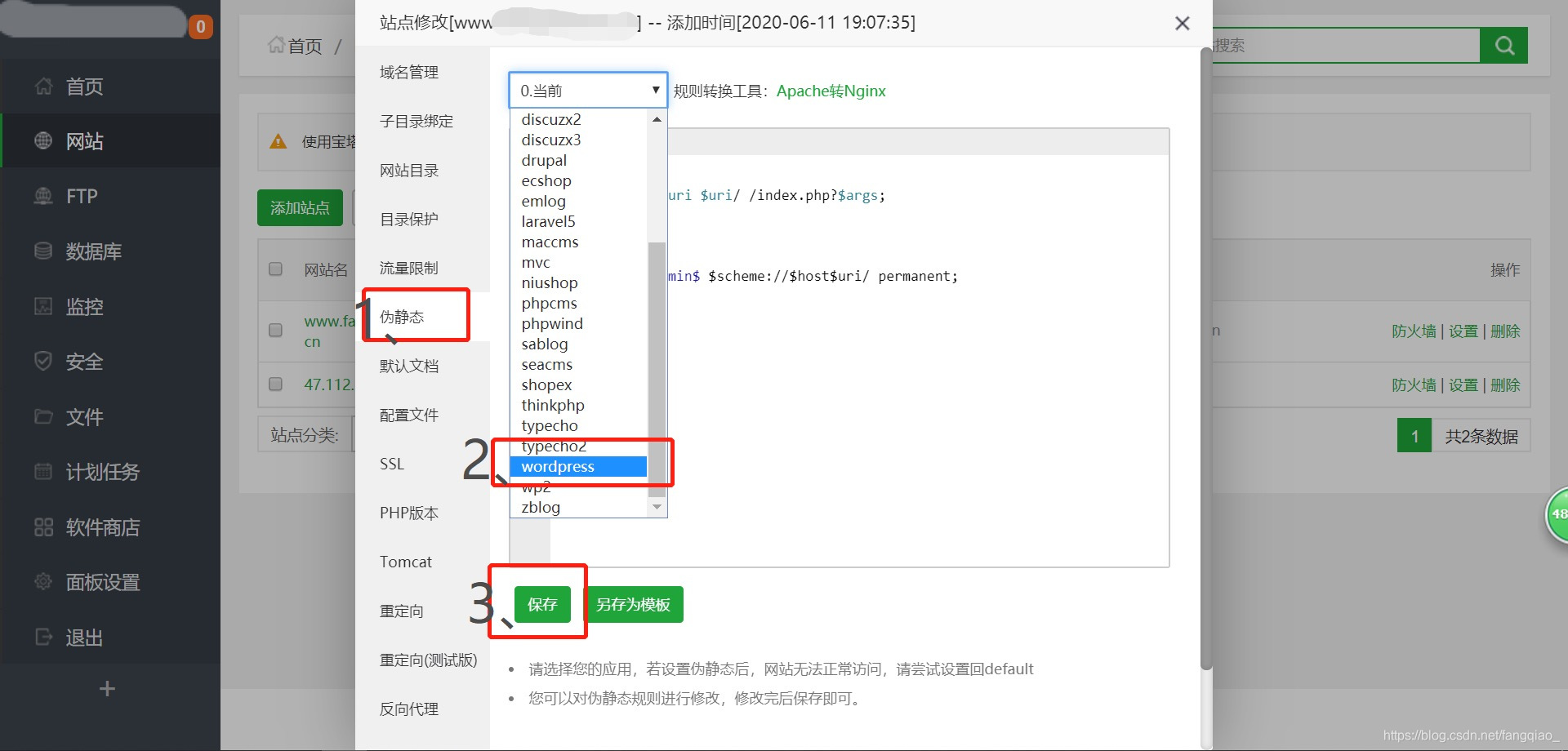The image size is (1568, 751).
Task: Click the gear icon next to 面板设置
Action: tap(43, 581)
